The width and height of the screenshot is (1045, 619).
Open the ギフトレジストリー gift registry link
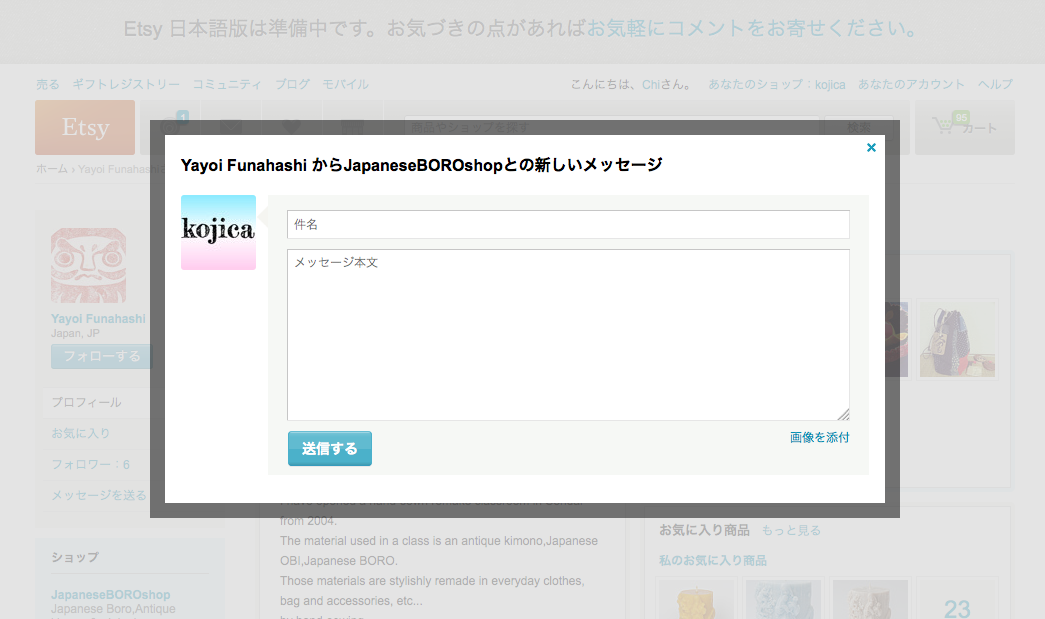pyautogui.click(x=126, y=85)
